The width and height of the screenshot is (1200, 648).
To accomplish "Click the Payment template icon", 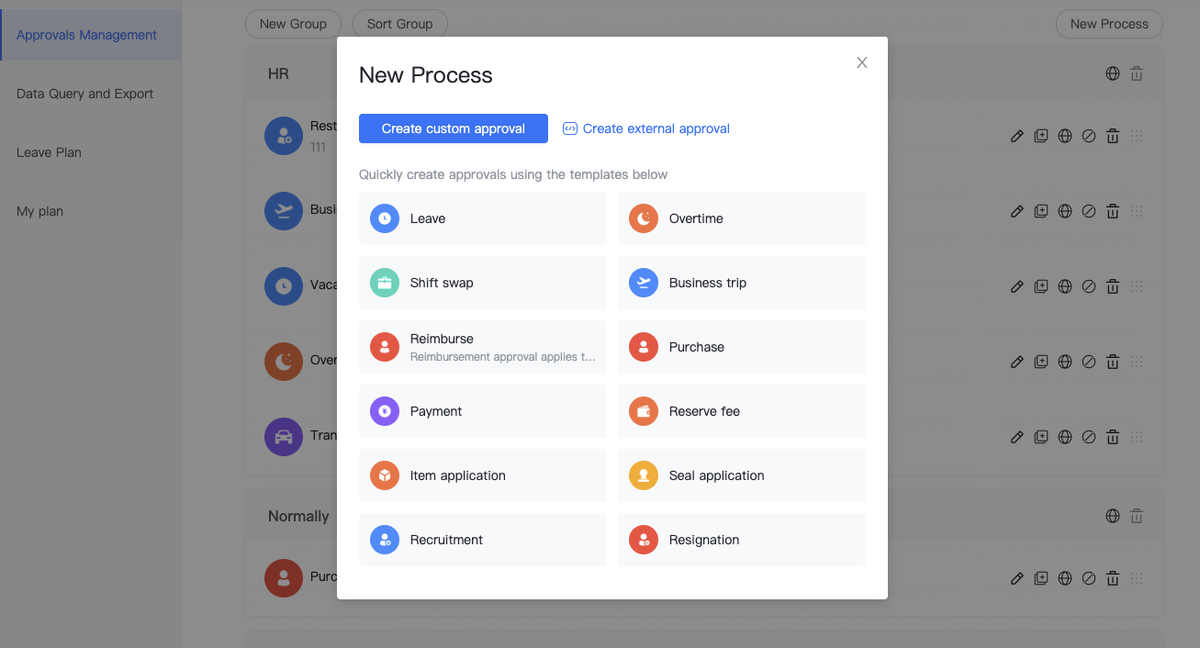I will click(x=384, y=411).
